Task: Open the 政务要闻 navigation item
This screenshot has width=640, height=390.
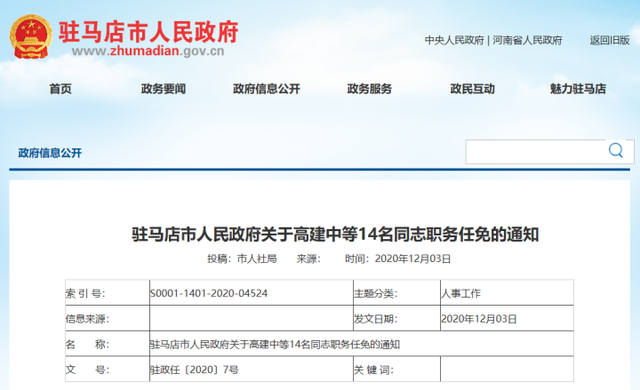Action: click(x=163, y=89)
